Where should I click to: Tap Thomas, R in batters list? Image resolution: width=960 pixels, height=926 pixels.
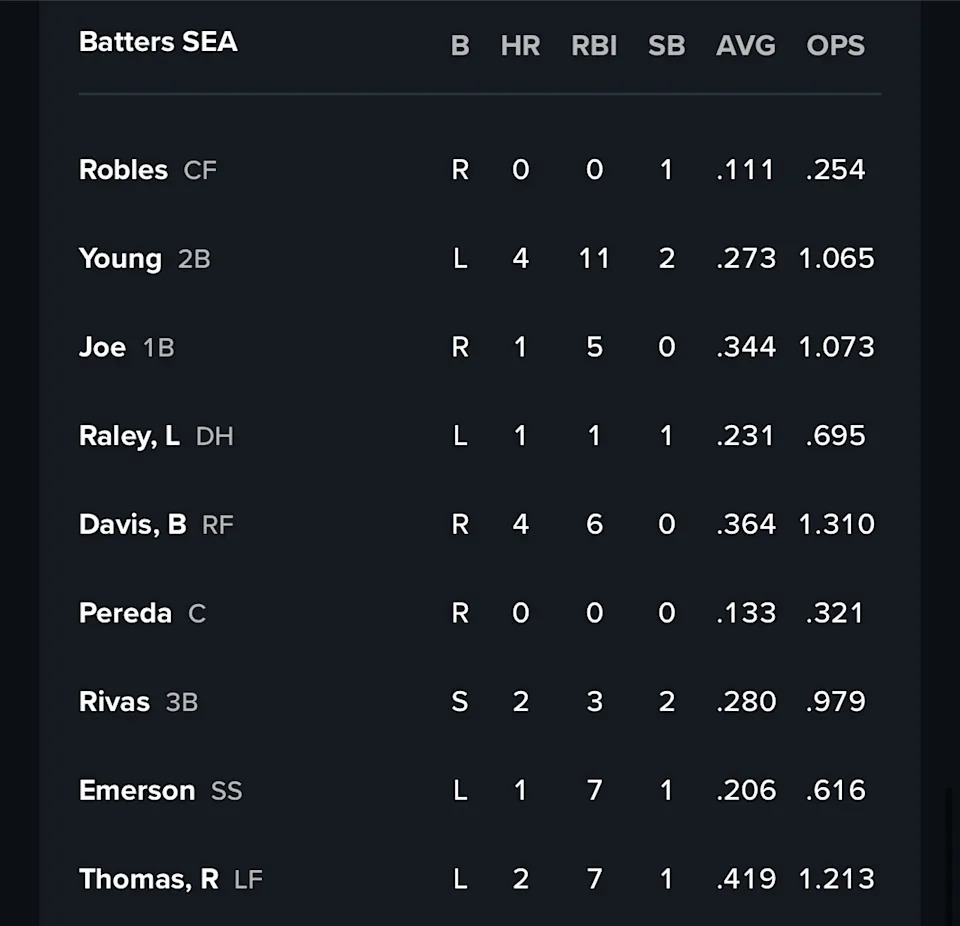(x=148, y=879)
